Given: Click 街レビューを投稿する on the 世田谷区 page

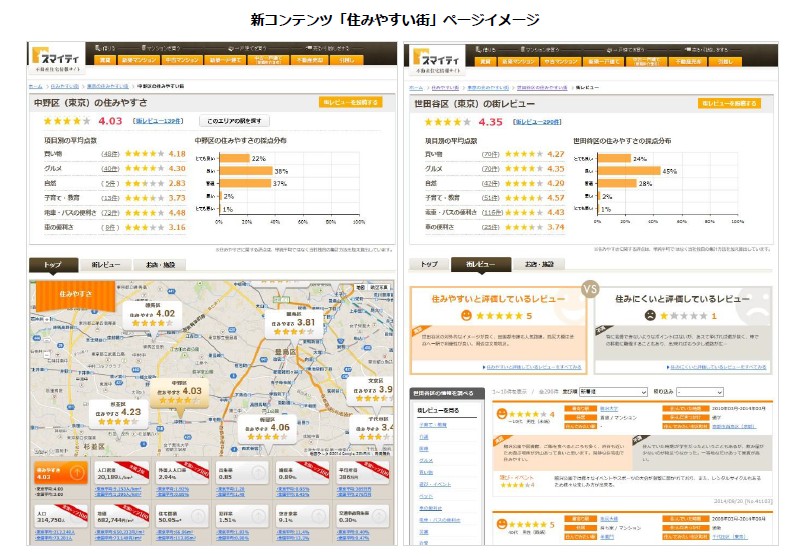Looking at the screenshot, I should tap(729, 103).
